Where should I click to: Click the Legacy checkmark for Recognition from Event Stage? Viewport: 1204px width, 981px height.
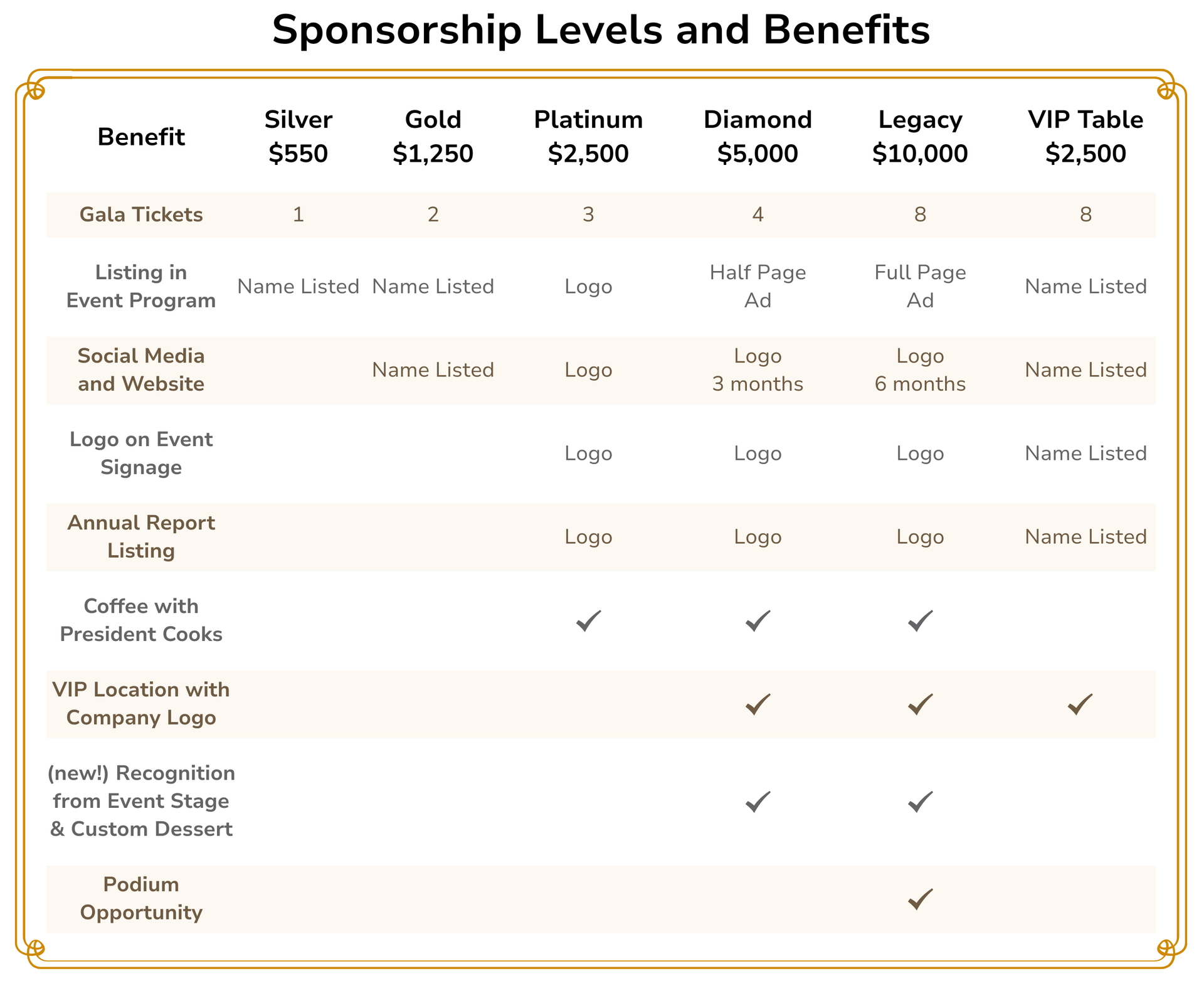920,802
